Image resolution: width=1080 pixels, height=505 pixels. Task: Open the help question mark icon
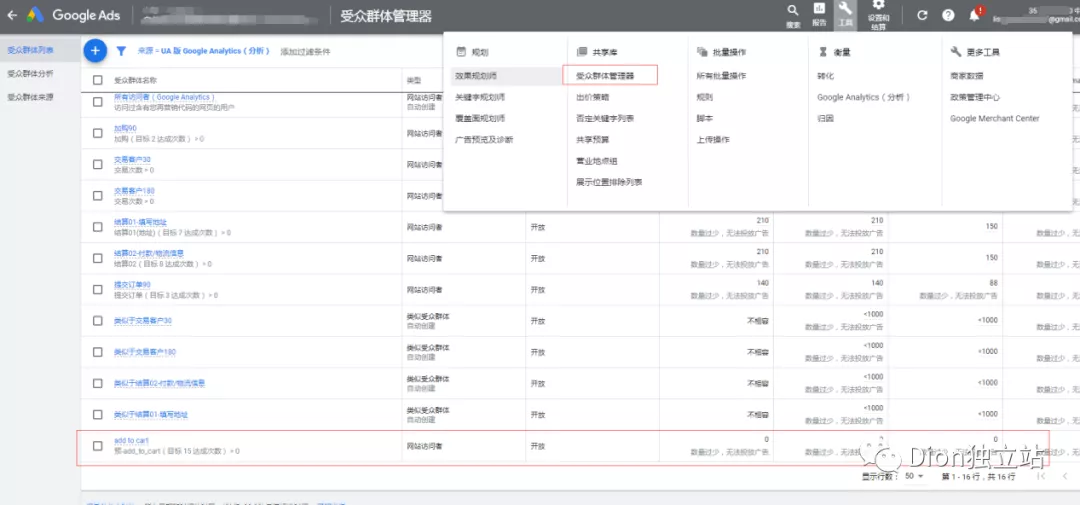point(948,15)
